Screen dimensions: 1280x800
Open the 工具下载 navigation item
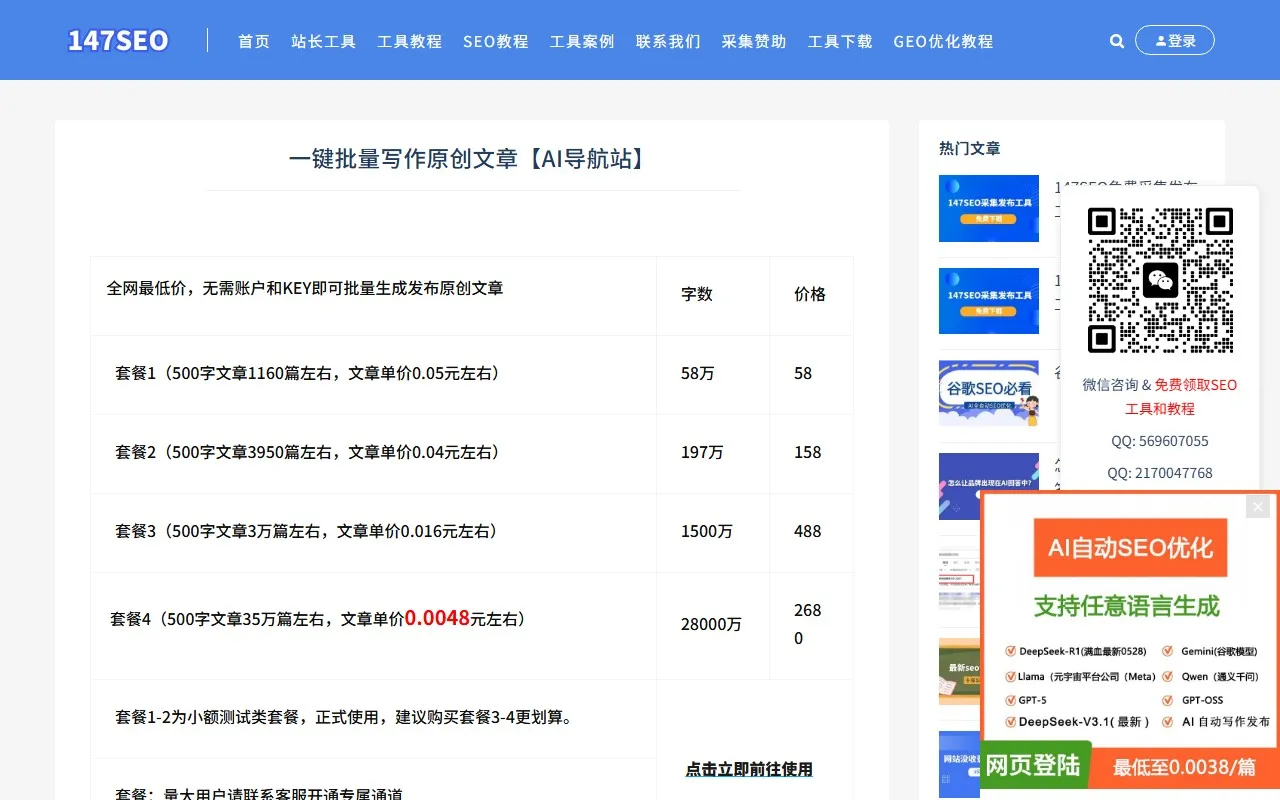point(839,41)
